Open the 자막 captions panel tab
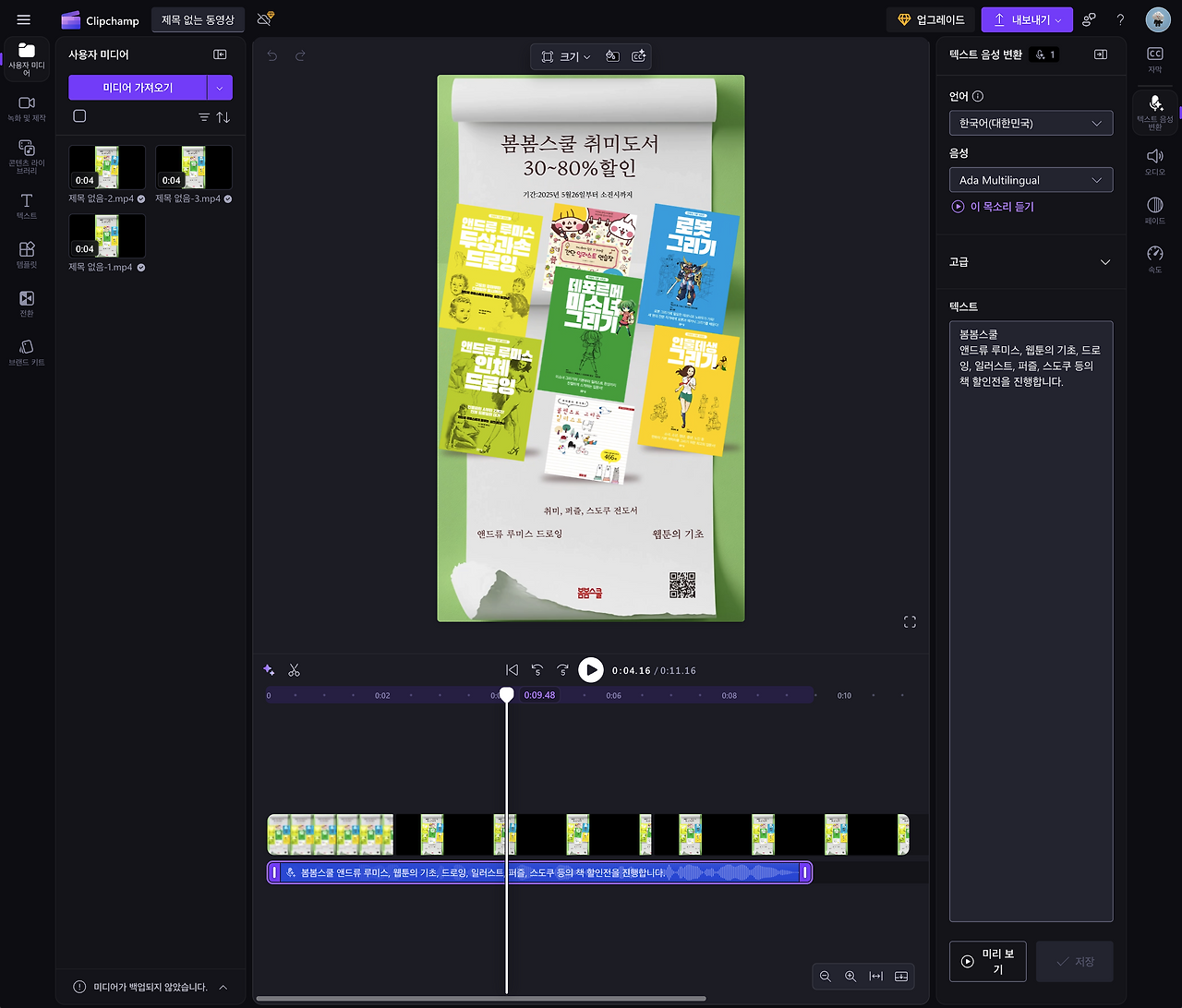1182x1008 pixels. point(1154,60)
